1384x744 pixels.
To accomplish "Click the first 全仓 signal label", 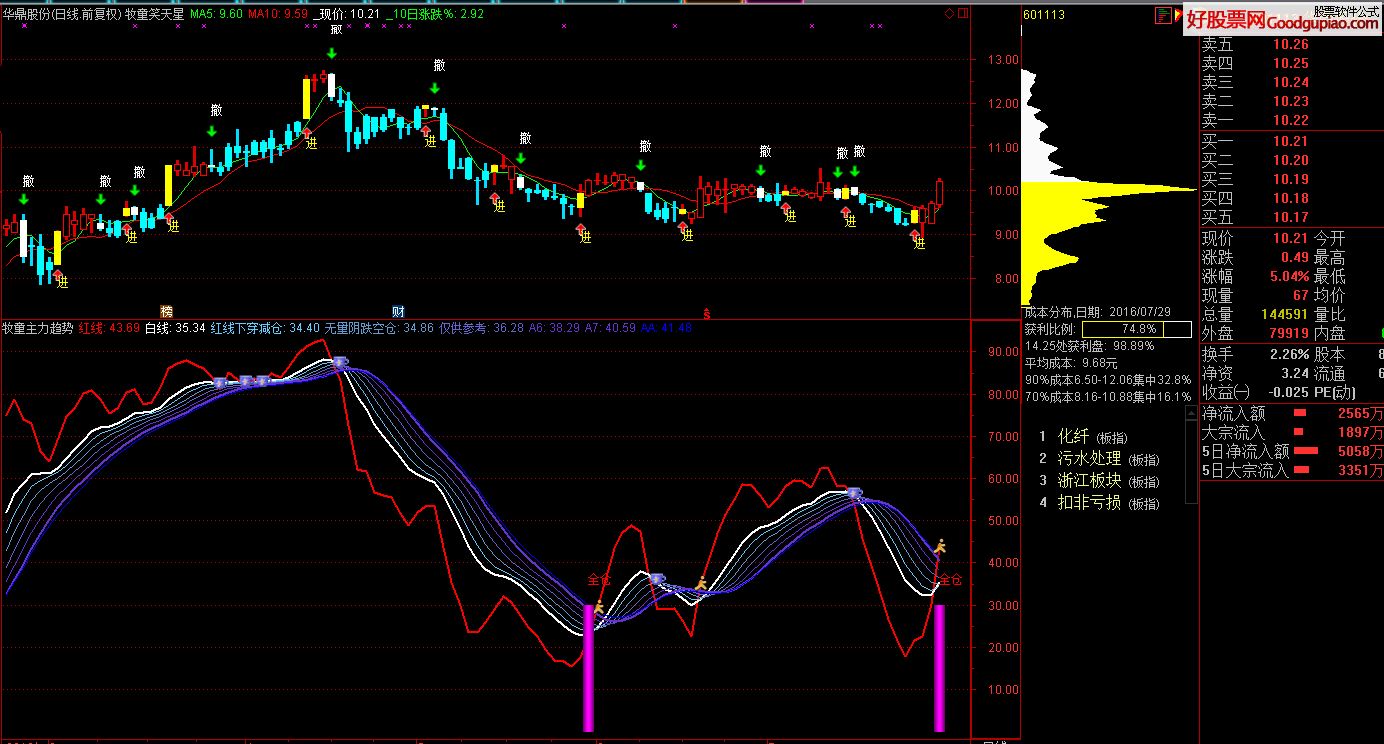I will coord(599,580).
